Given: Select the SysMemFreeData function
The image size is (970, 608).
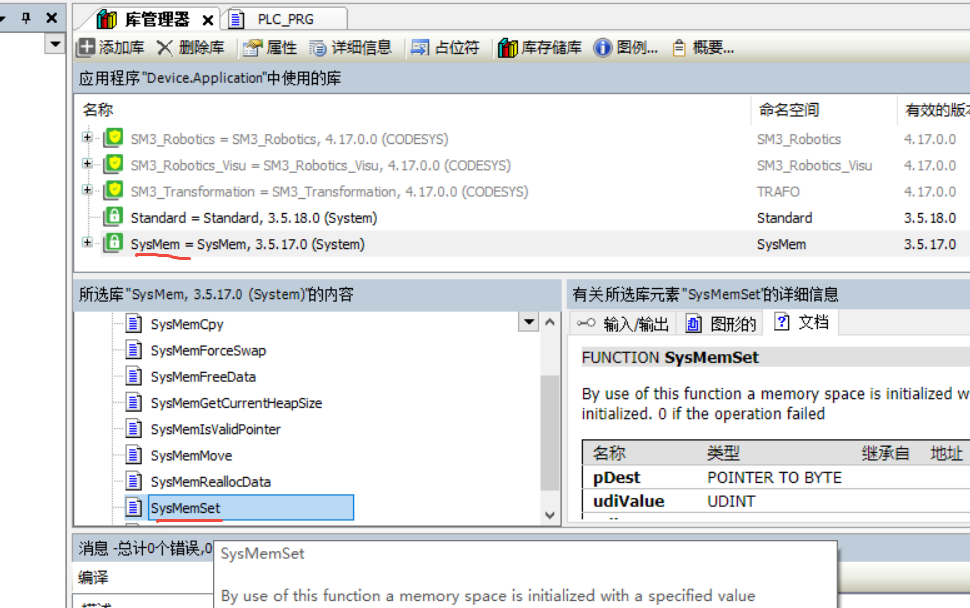Looking at the screenshot, I should [x=203, y=377].
